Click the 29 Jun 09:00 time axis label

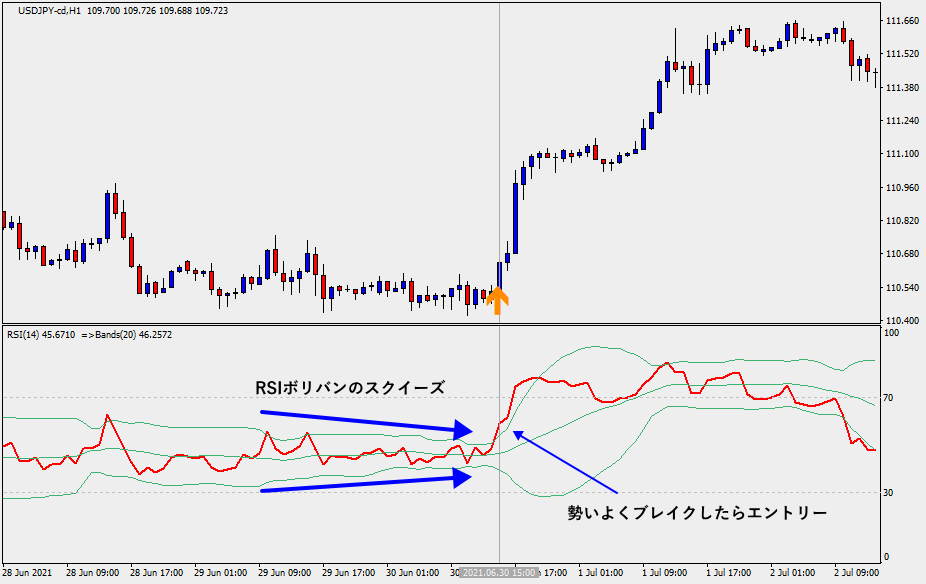(284, 573)
